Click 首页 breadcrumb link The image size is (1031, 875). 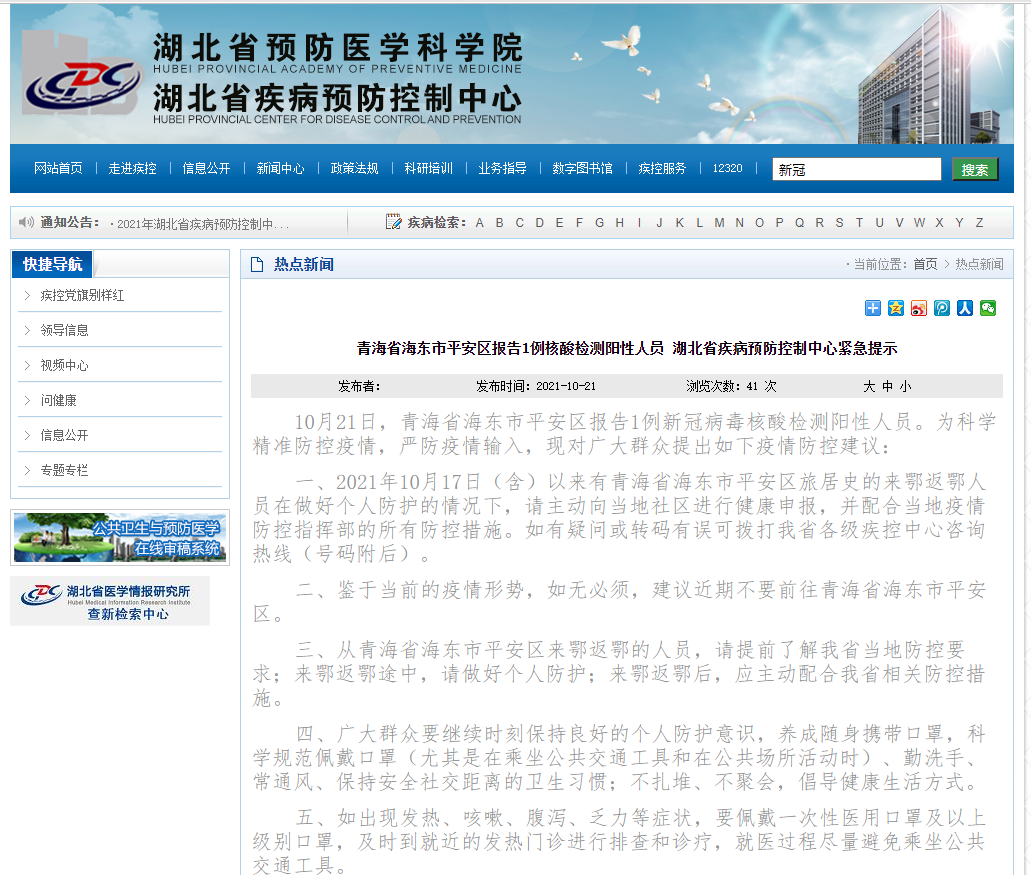[x=925, y=264]
